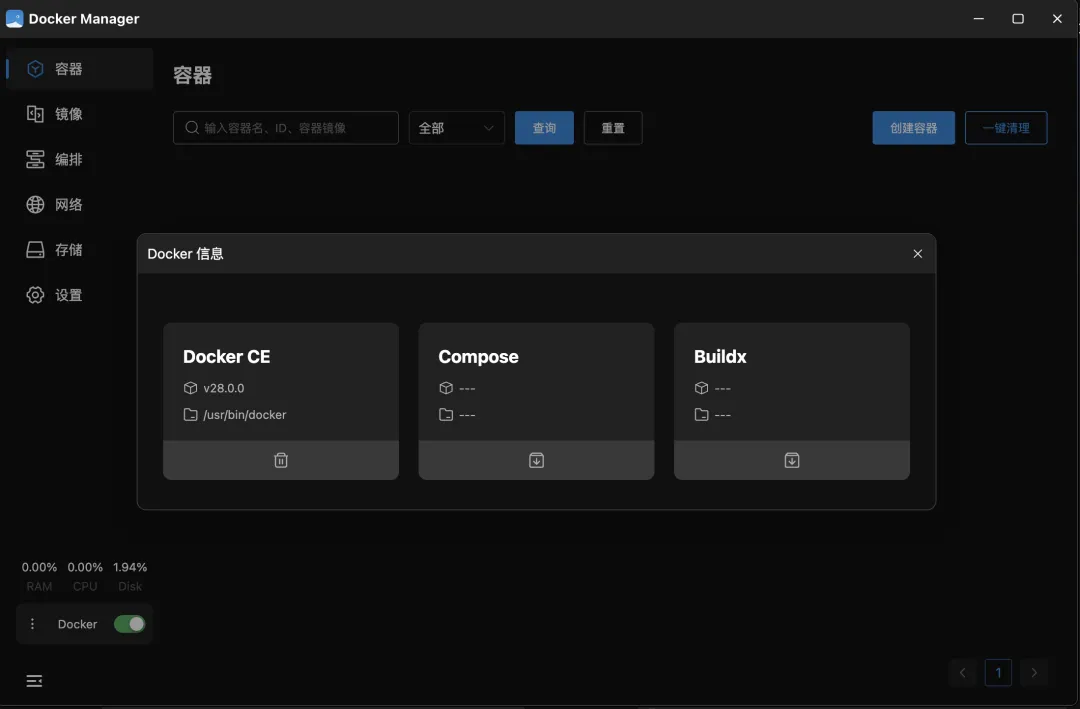Viewport: 1080px width, 709px height.
Task: Click the Buildx card title
Action: pos(720,356)
